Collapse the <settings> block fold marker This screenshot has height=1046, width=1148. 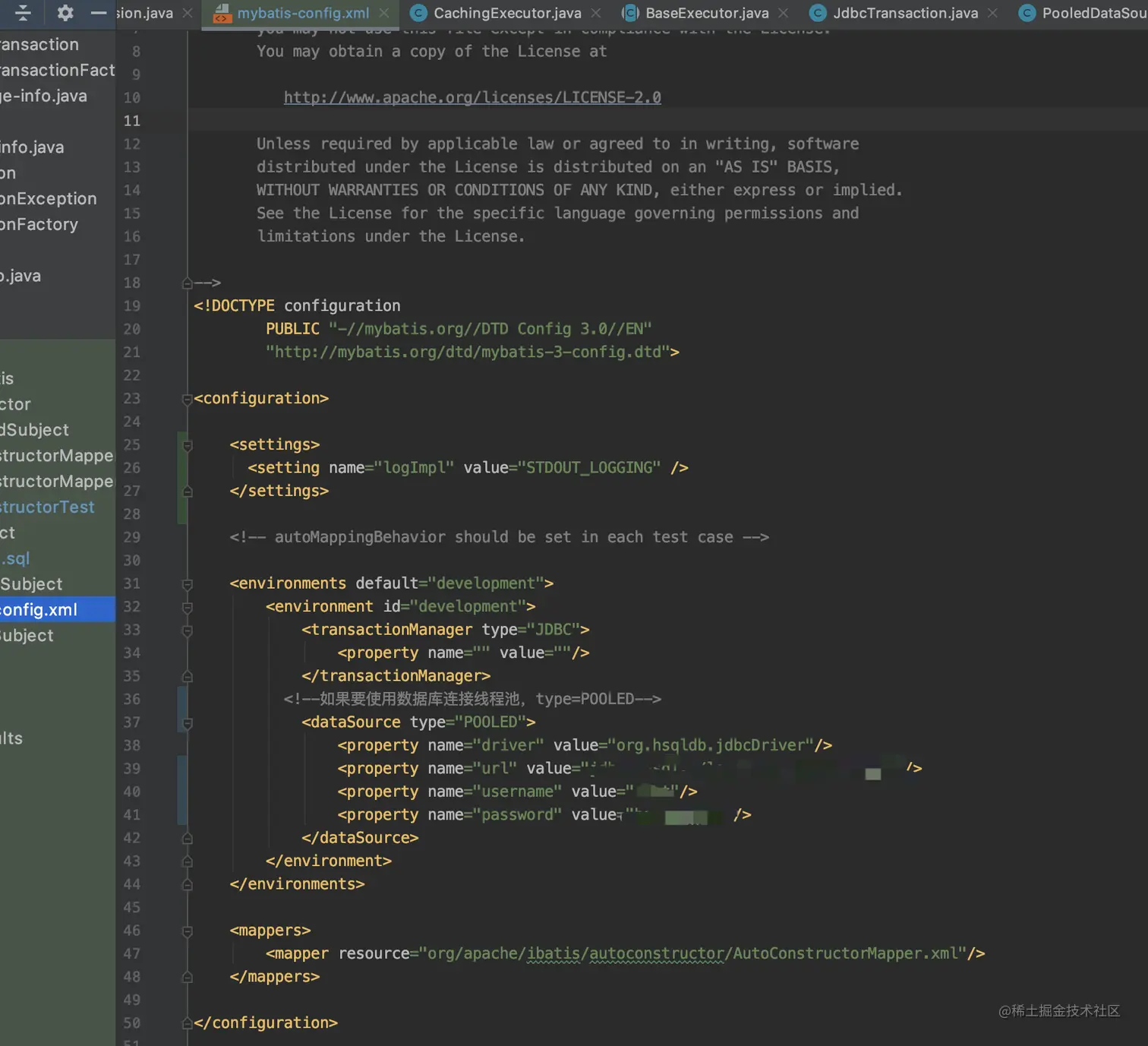click(x=187, y=445)
